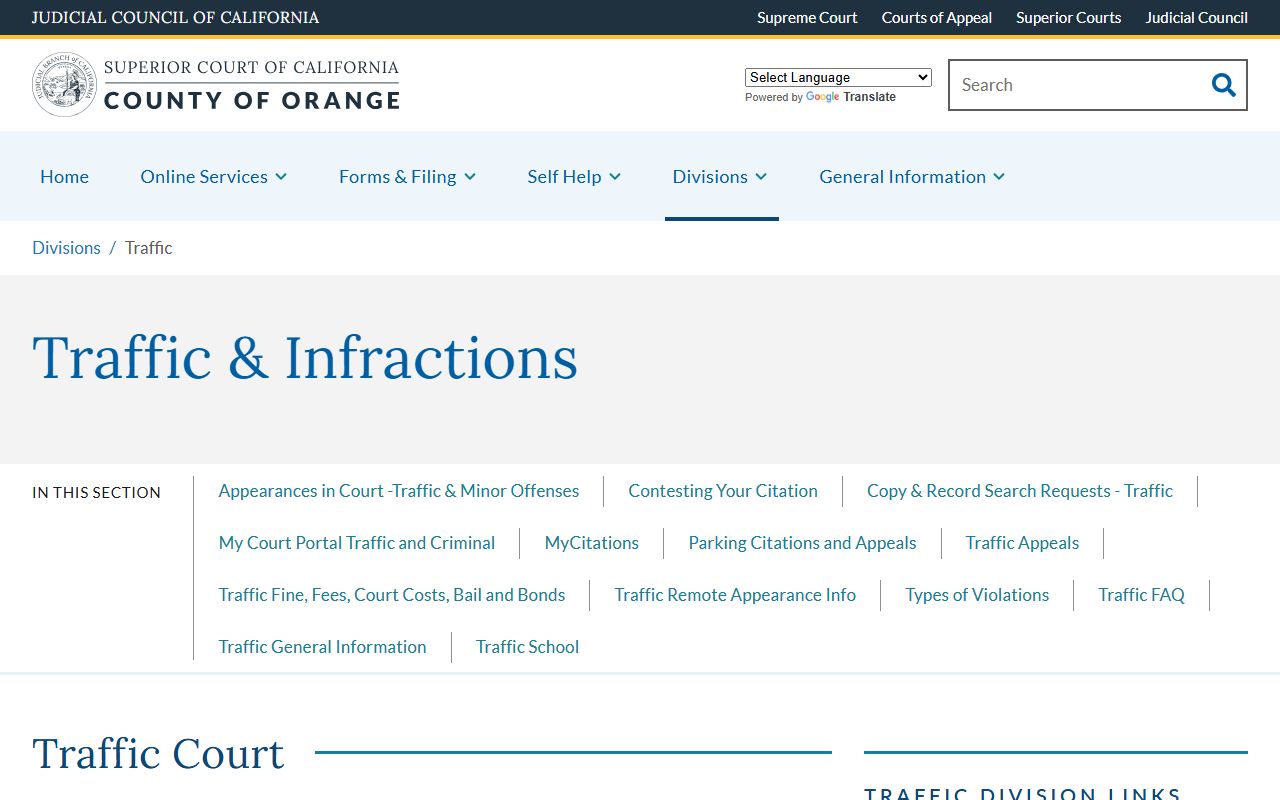This screenshot has width=1280, height=800.
Task: Expand the General Information menu chevron
Action: click(x=999, y=177)
